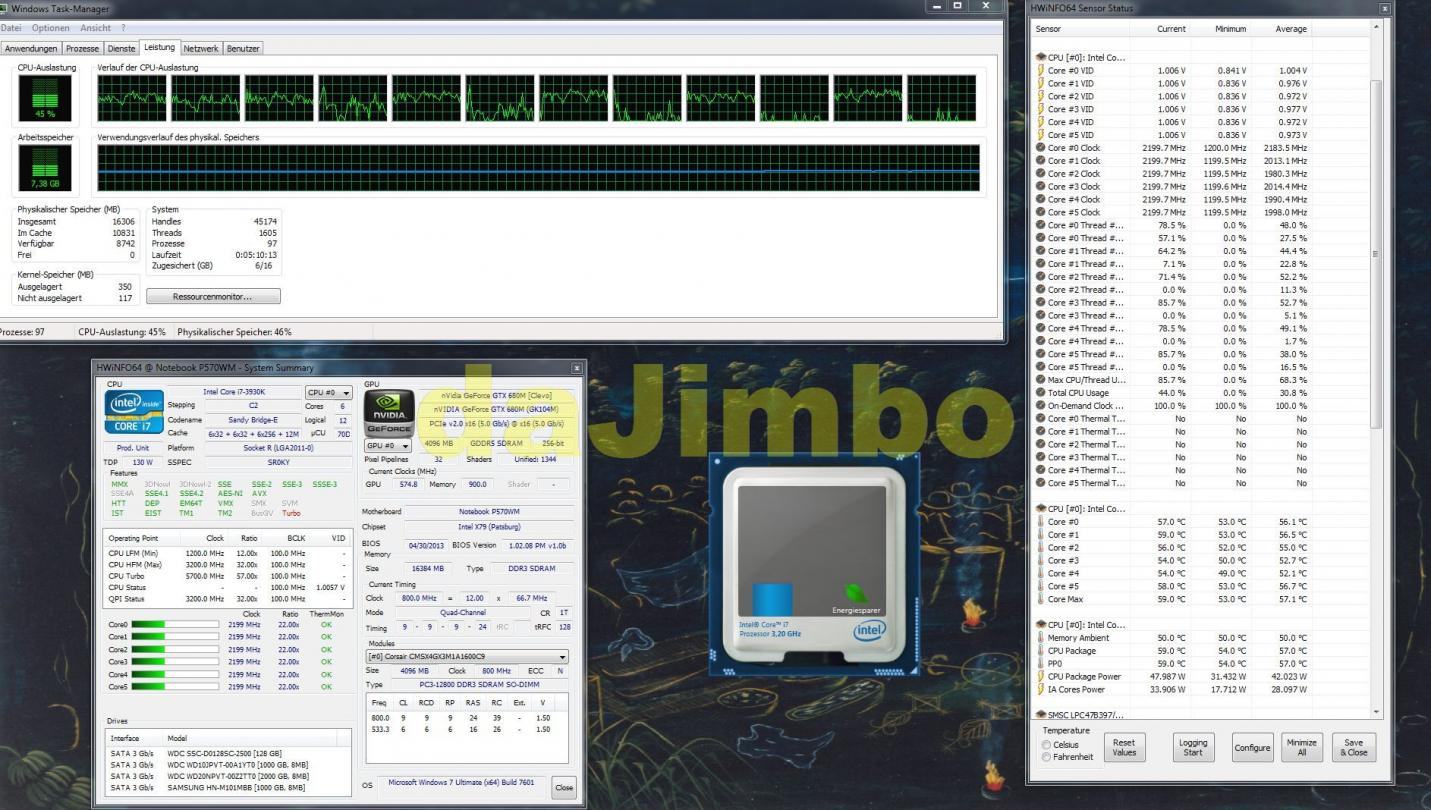Click the Core #0 Clock sensor icon
1431x810 pixels.
[x=1041, y=148]
